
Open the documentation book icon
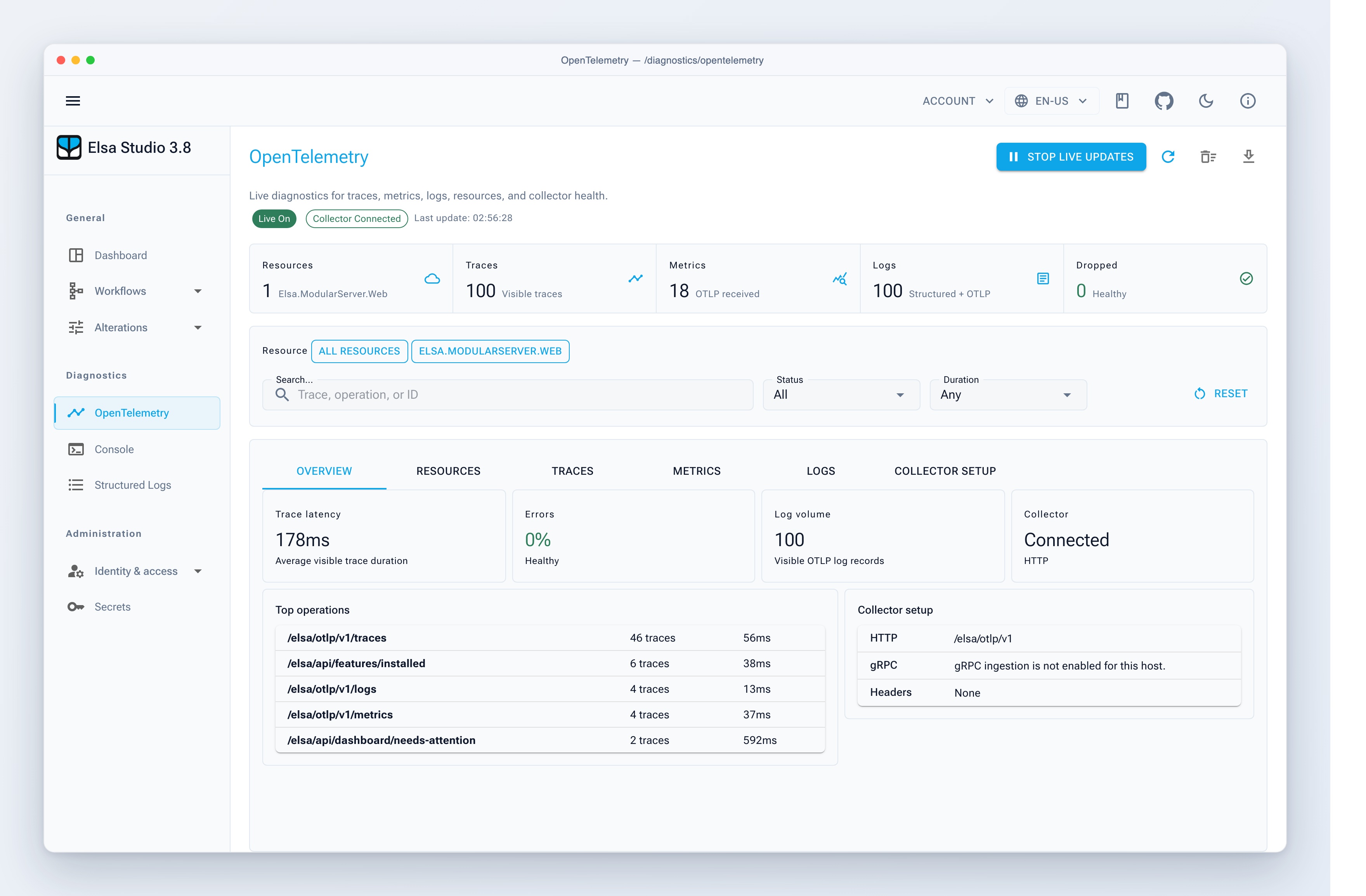1122,101
